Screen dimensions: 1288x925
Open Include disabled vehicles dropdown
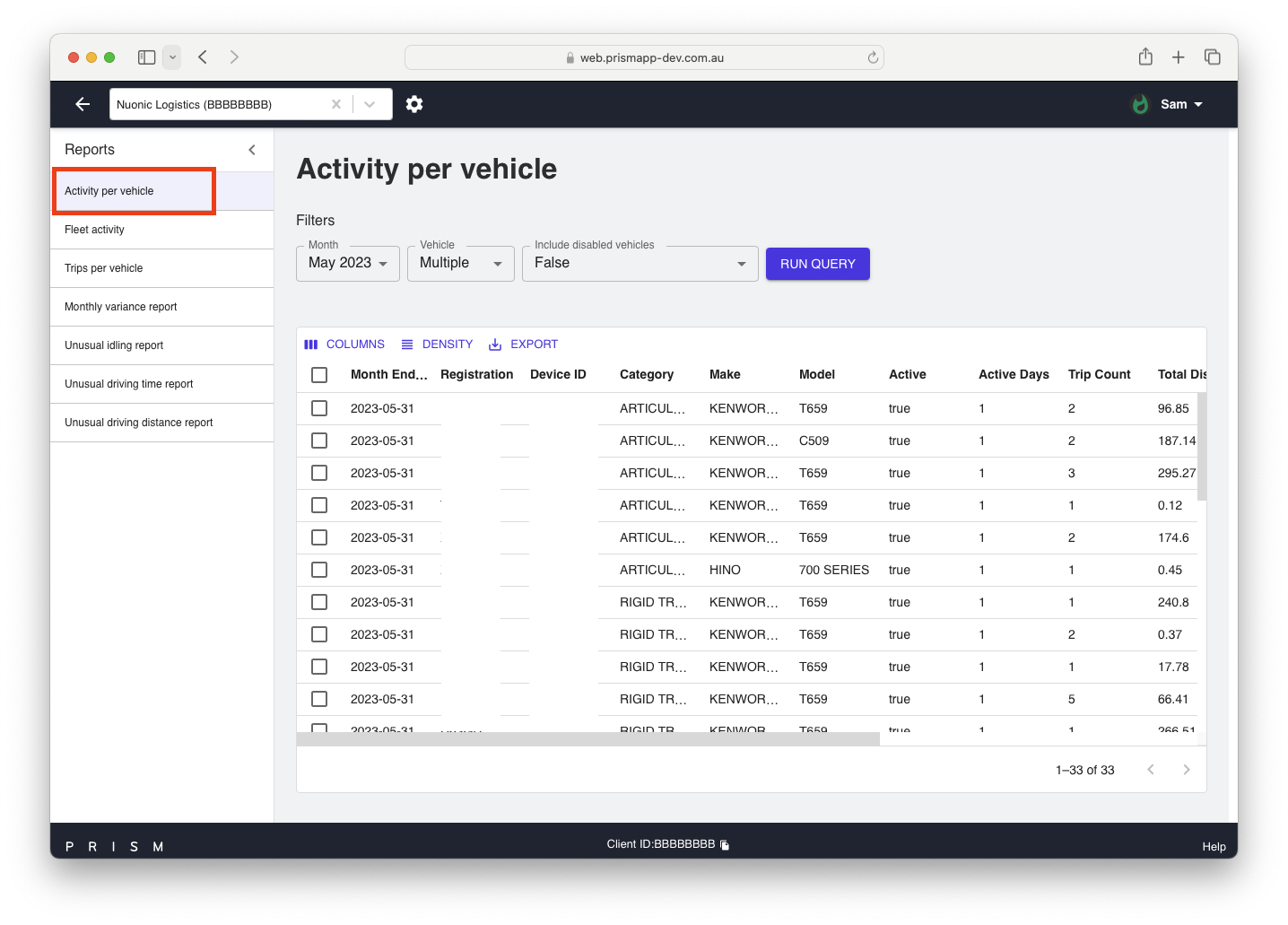(x=640, y=264)
